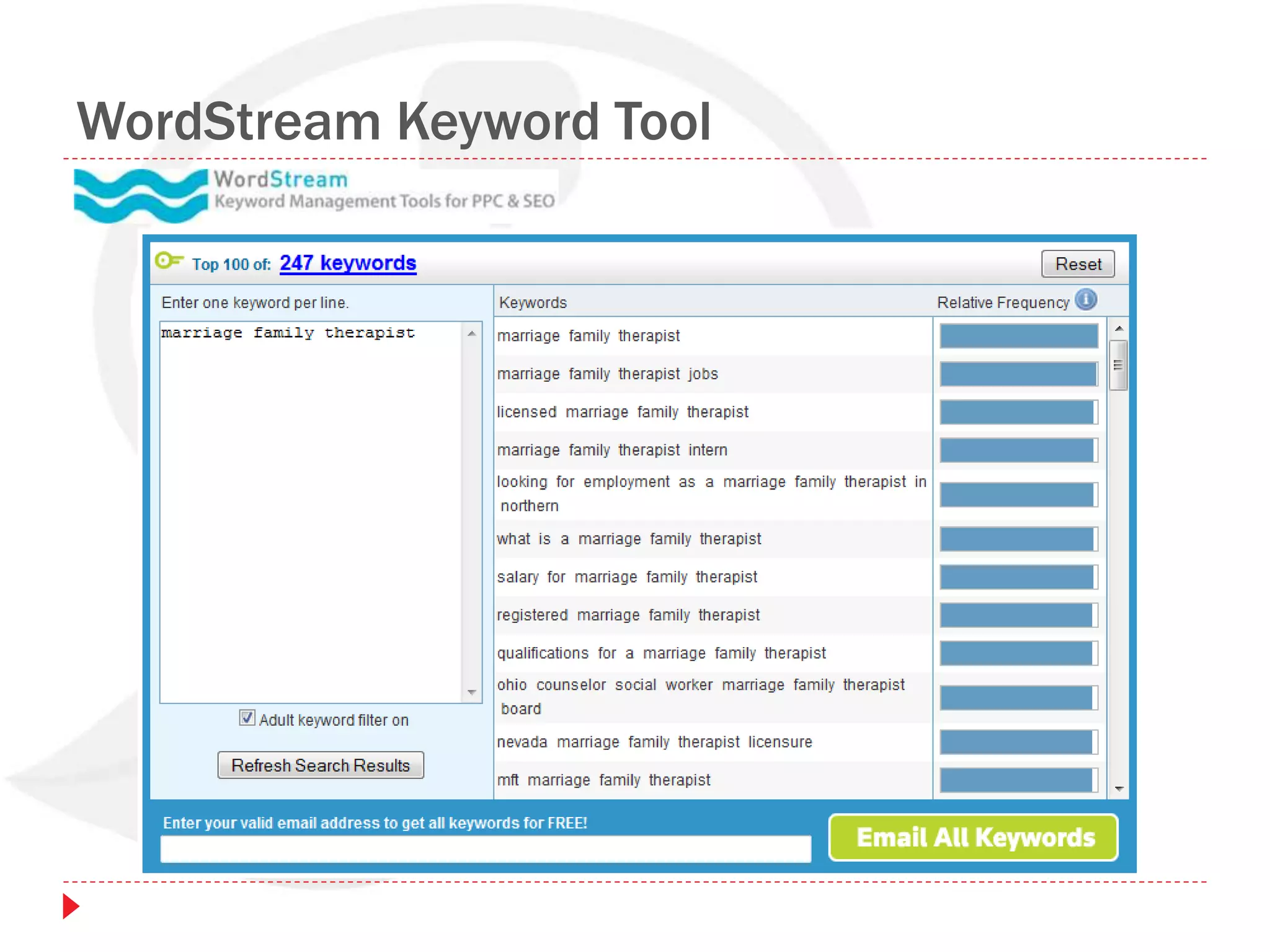Image resolution: width=1270 pixels, height=952 pixels.
Task: Click 'Top 100 of:' label
Action: 231,265
